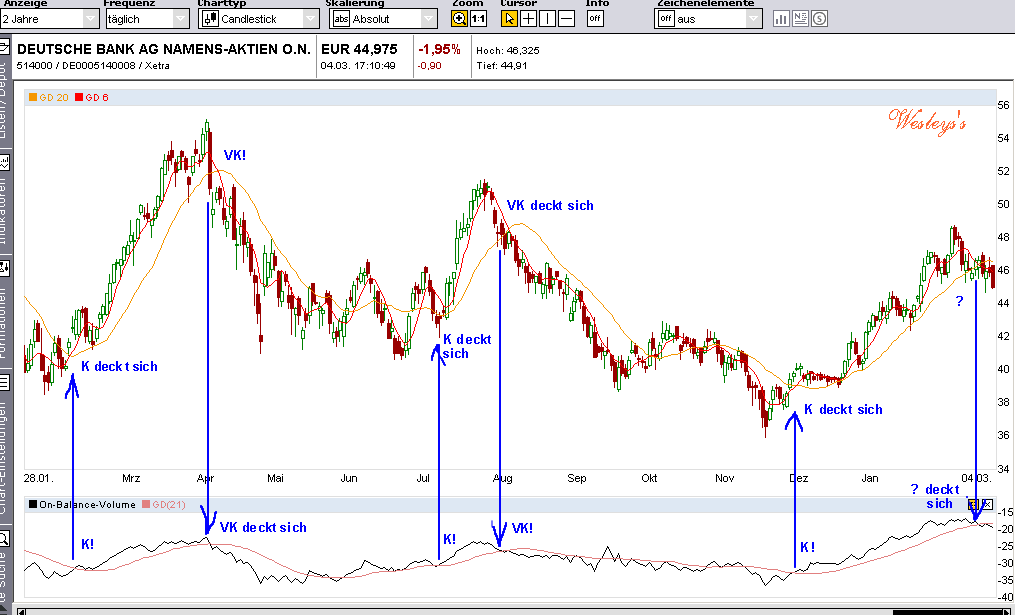This screenshot has height=615, width=1015.
Task: Select the magnifying glass zoom tool
Action: coord(459,17)
